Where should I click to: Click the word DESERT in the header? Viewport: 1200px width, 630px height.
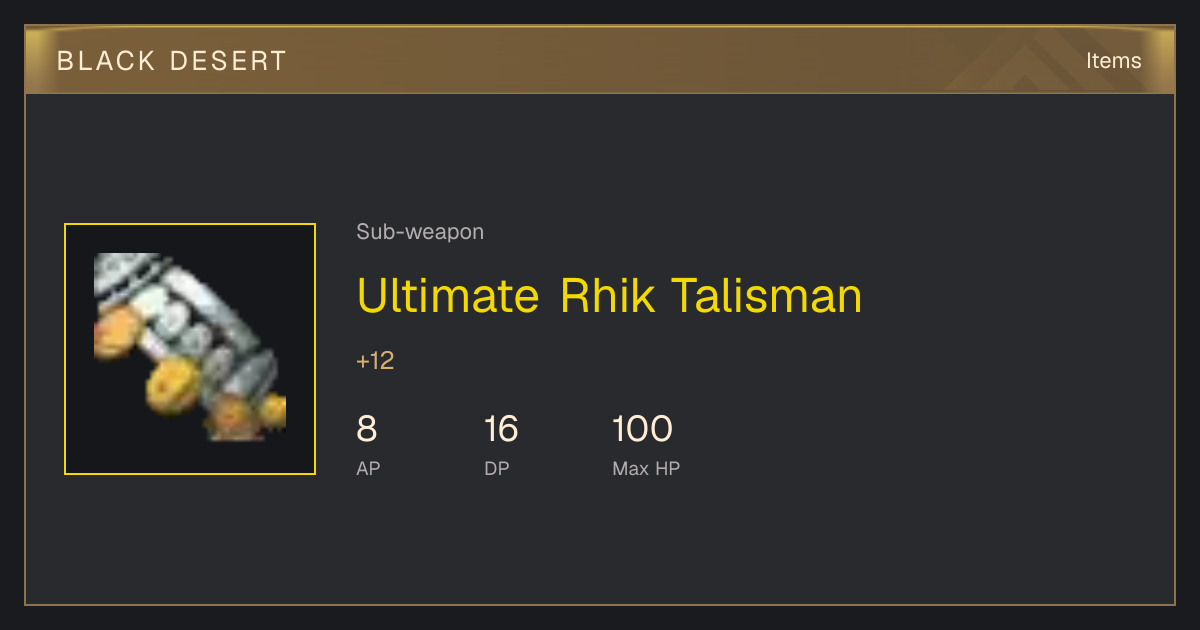pos(228,61)
